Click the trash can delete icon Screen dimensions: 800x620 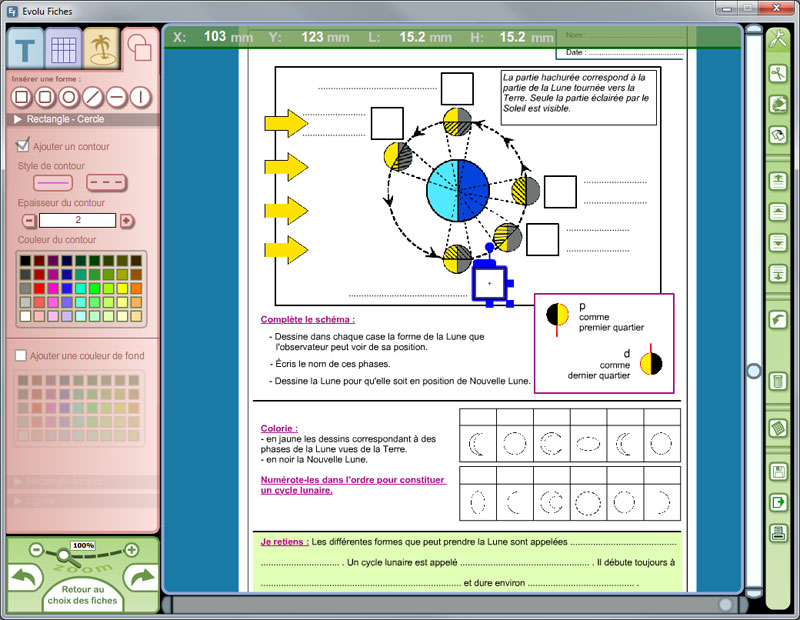click(x=778, y=381)
